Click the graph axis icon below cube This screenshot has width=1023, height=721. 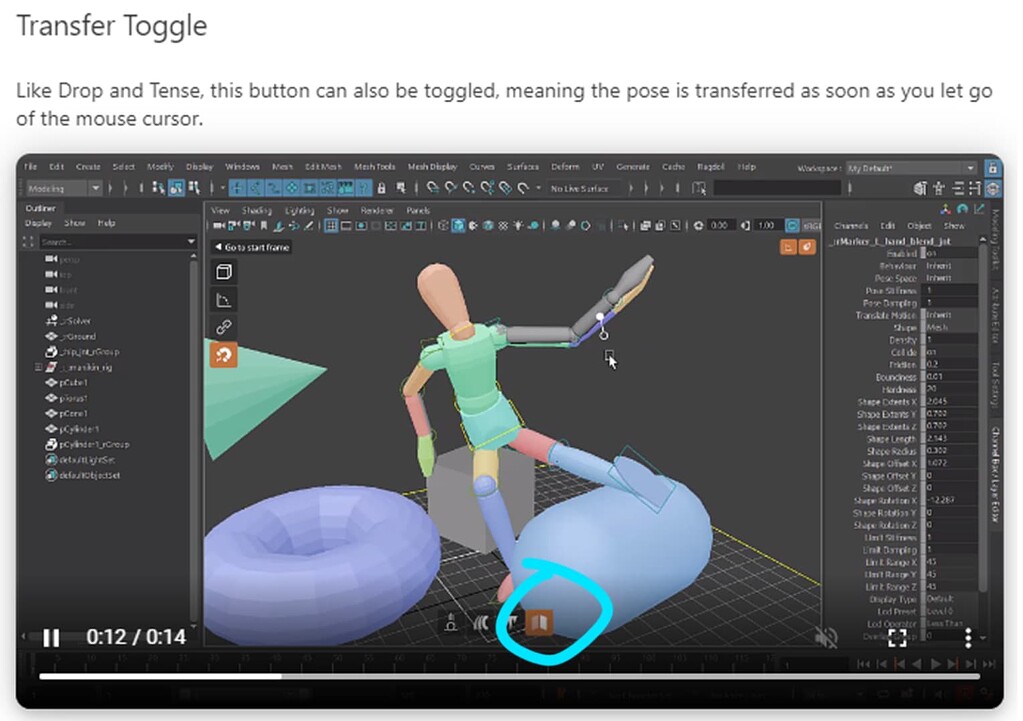[225, 300]
